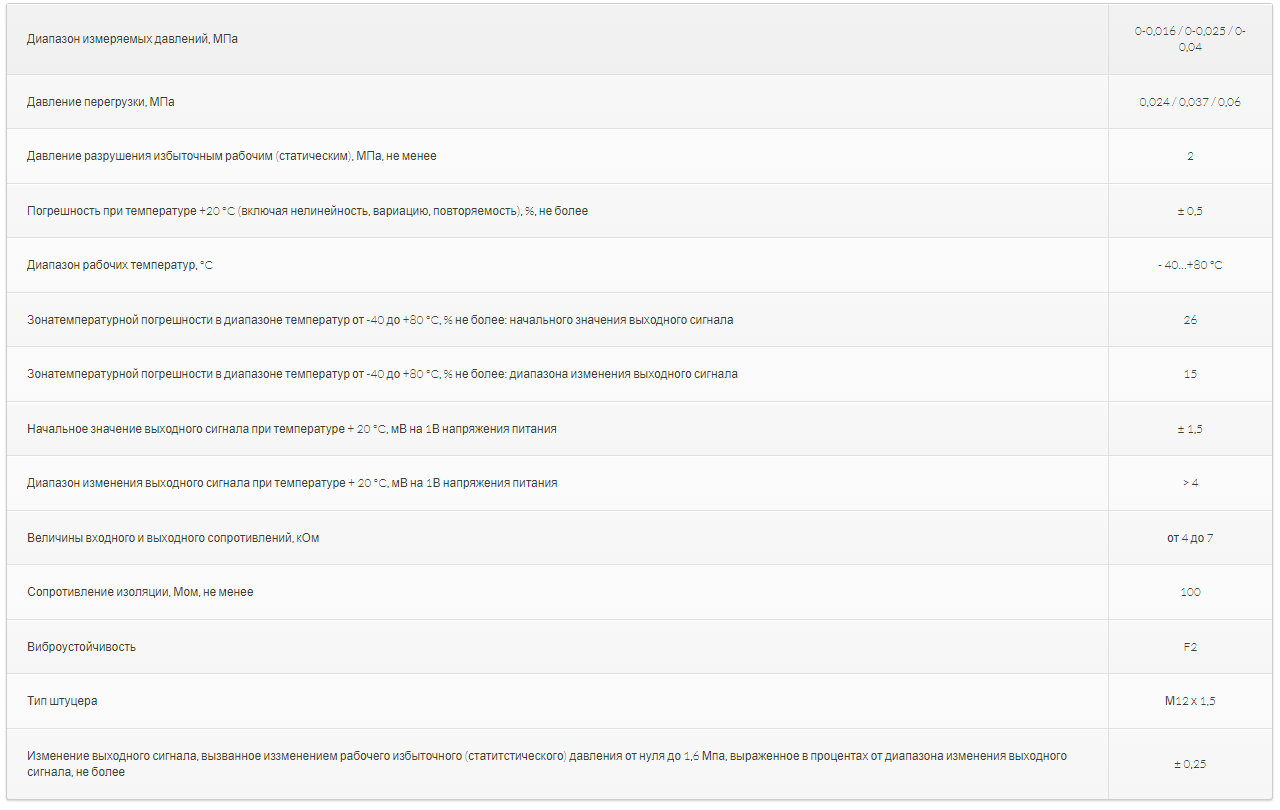Click the "Диапазон рабочих температур, °C" label

120,265
